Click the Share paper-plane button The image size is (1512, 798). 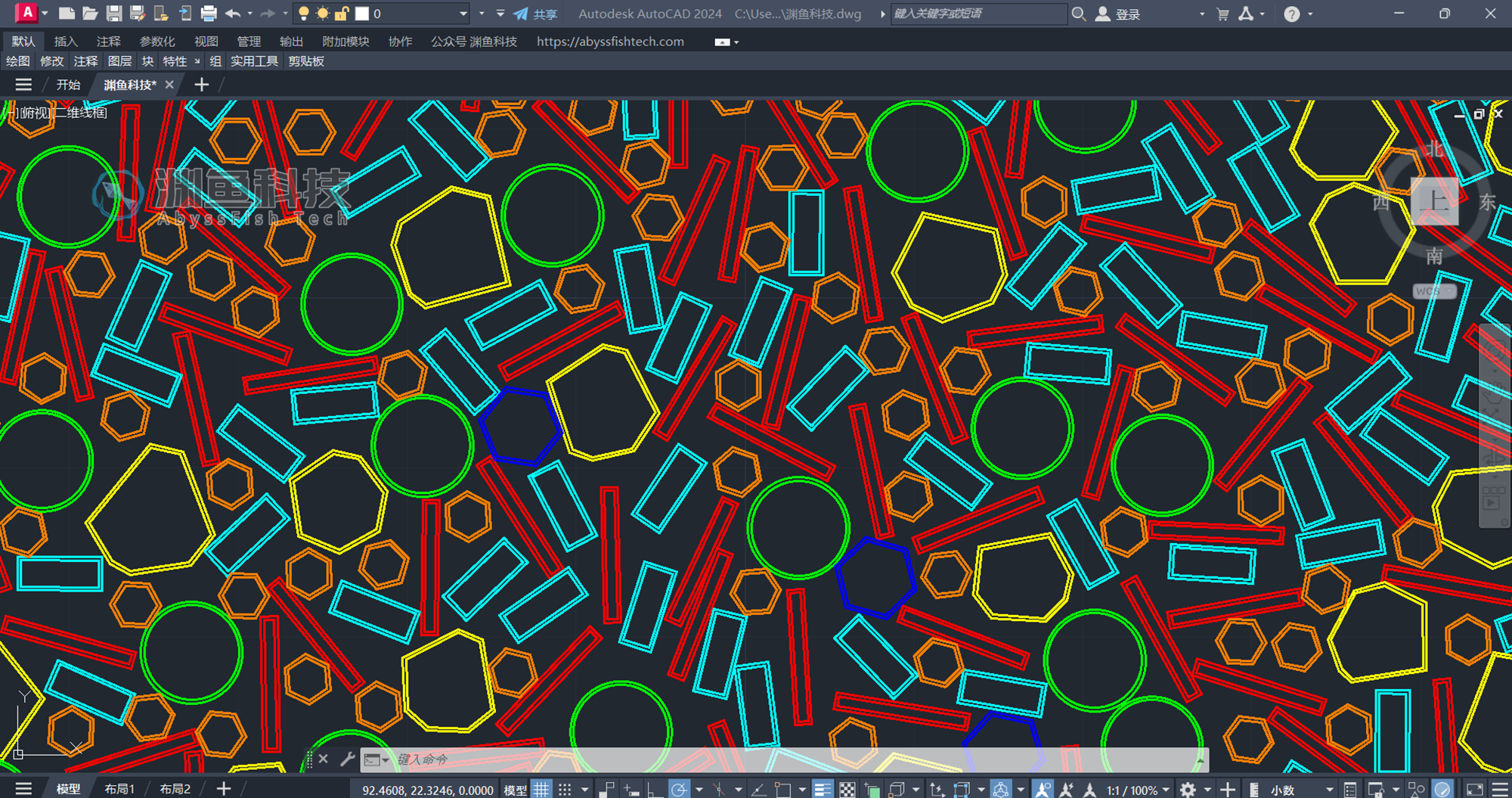click(535, 14)
